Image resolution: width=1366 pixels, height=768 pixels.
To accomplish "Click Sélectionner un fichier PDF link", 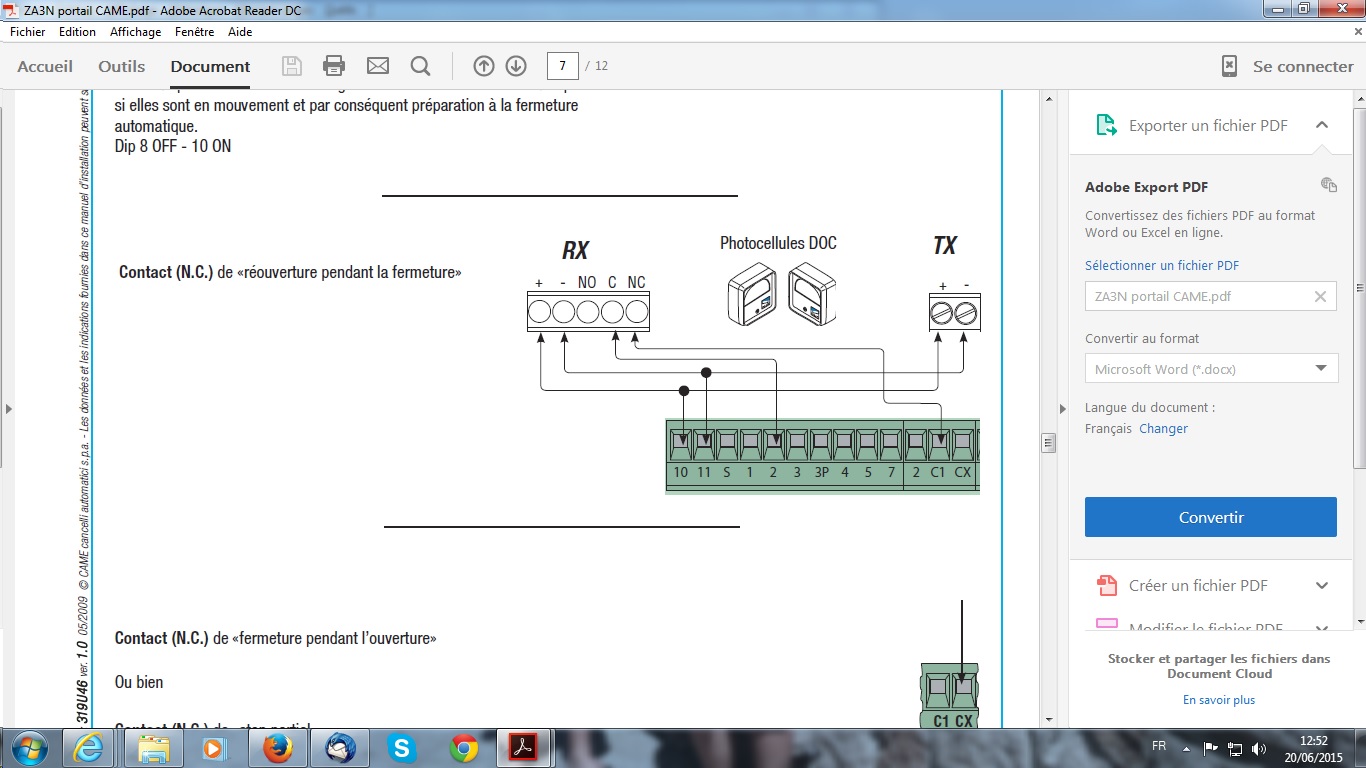I will [1162, 265].
